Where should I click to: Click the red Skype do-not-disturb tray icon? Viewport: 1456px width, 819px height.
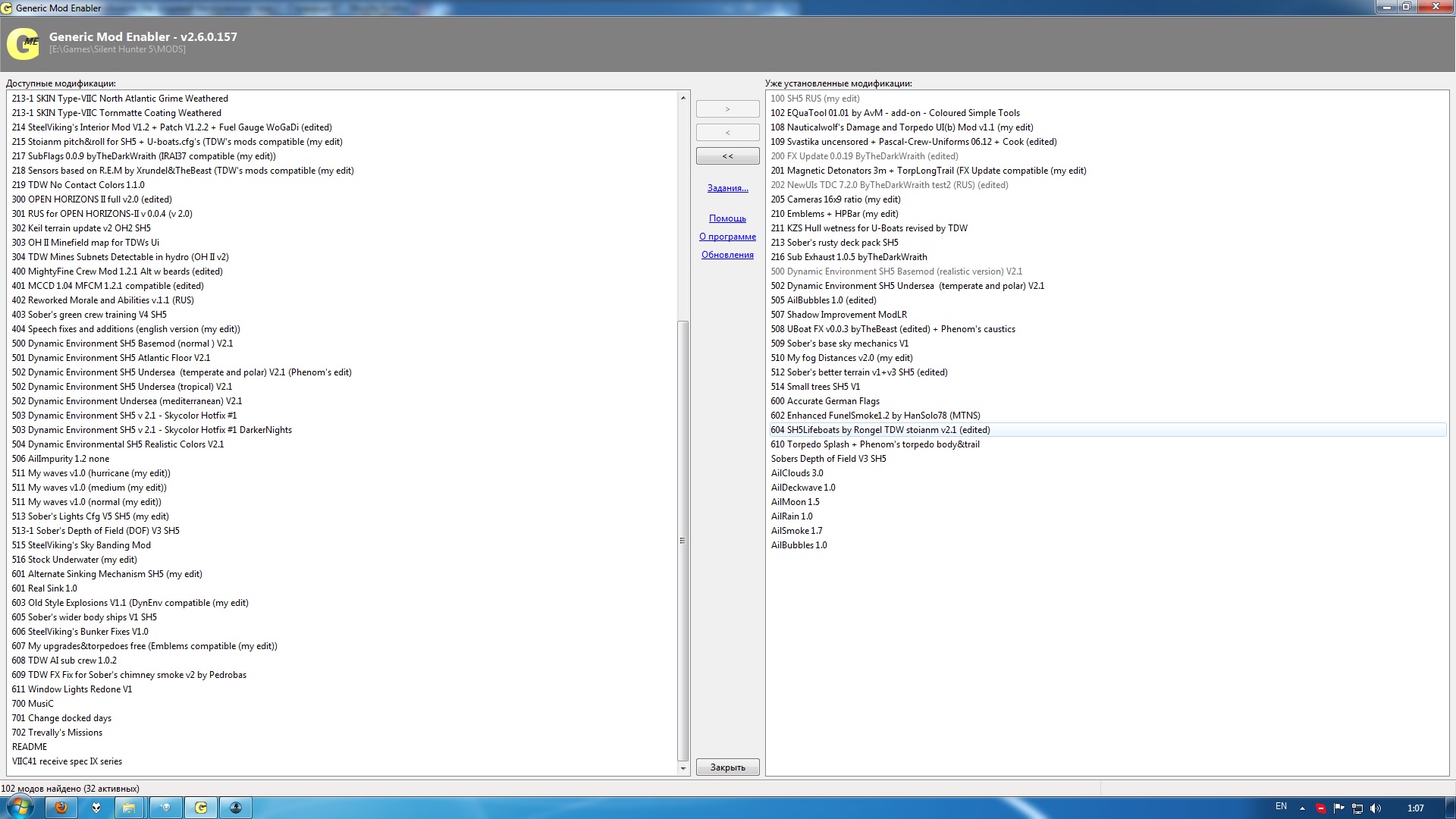tap(1320, 808)
